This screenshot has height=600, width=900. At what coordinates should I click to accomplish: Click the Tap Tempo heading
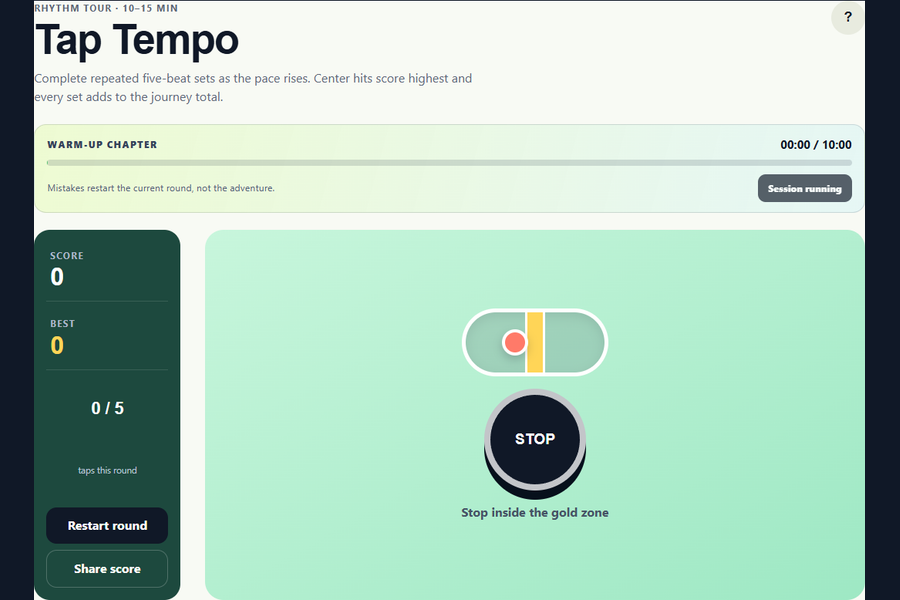point(137,41)
